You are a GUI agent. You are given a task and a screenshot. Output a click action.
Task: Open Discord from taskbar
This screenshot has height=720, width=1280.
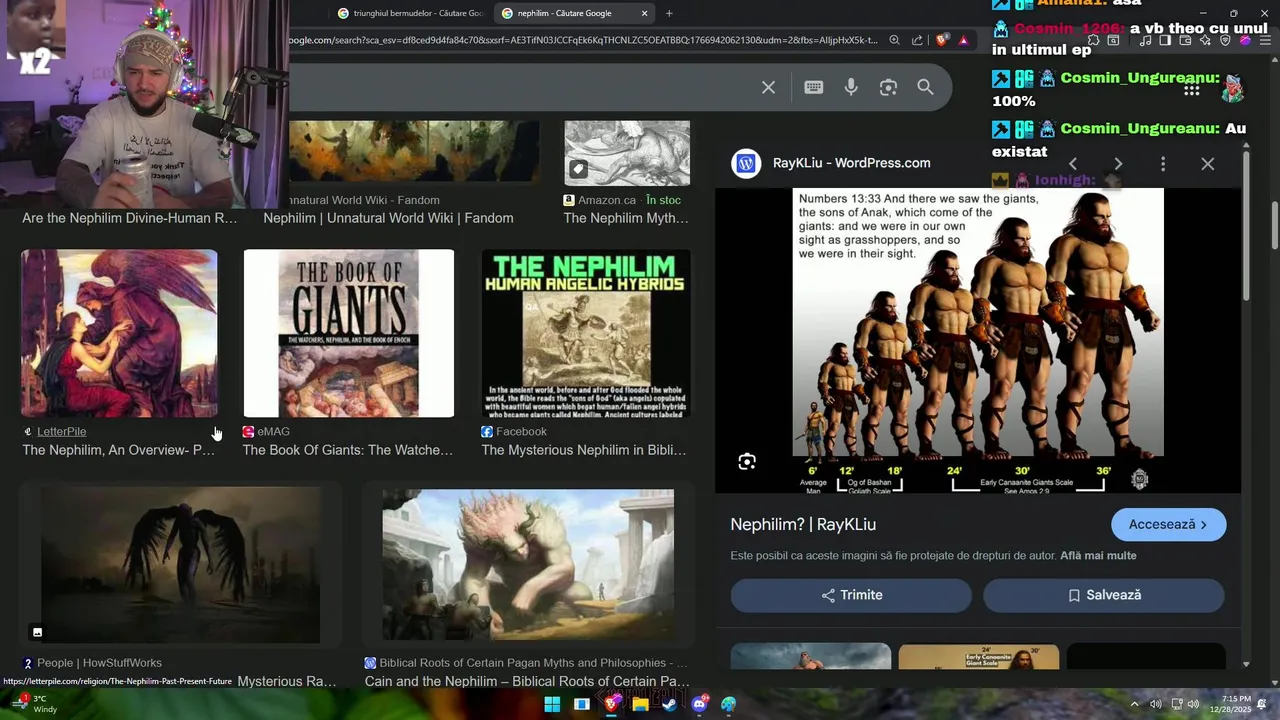699,704
